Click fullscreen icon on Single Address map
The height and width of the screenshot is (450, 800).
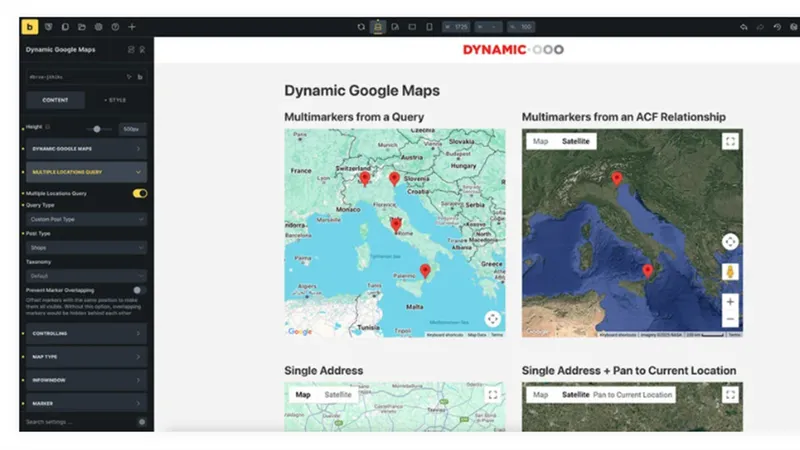492,395
